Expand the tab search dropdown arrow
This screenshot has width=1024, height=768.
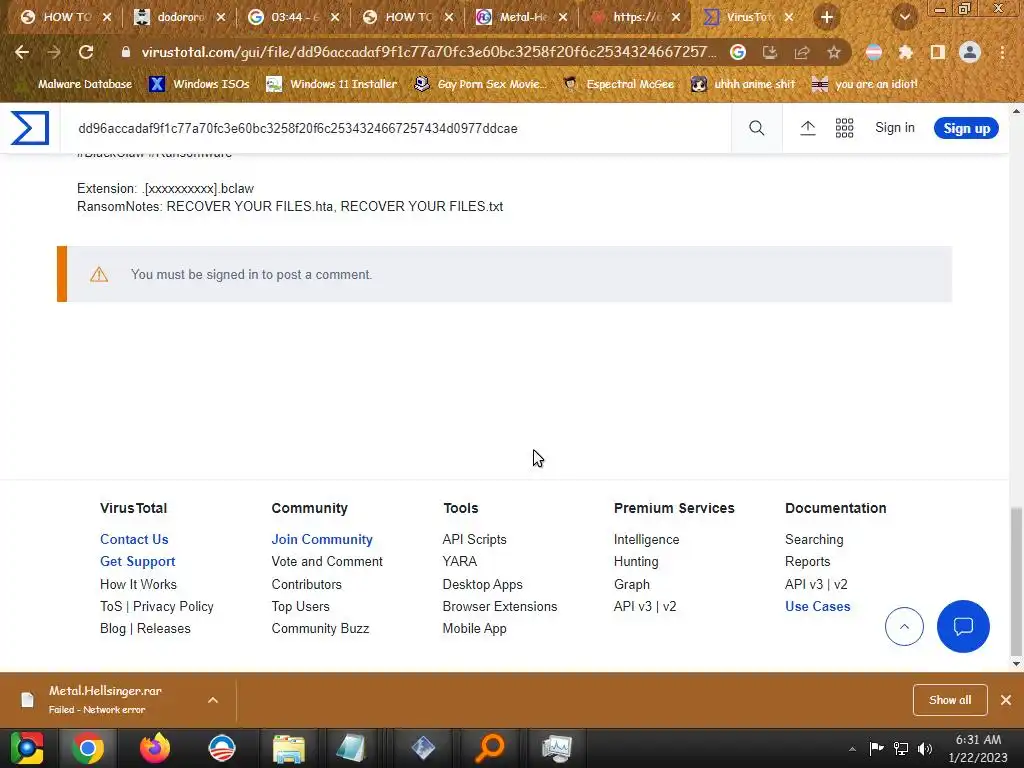pyautogui.click(x=904, y=17)
